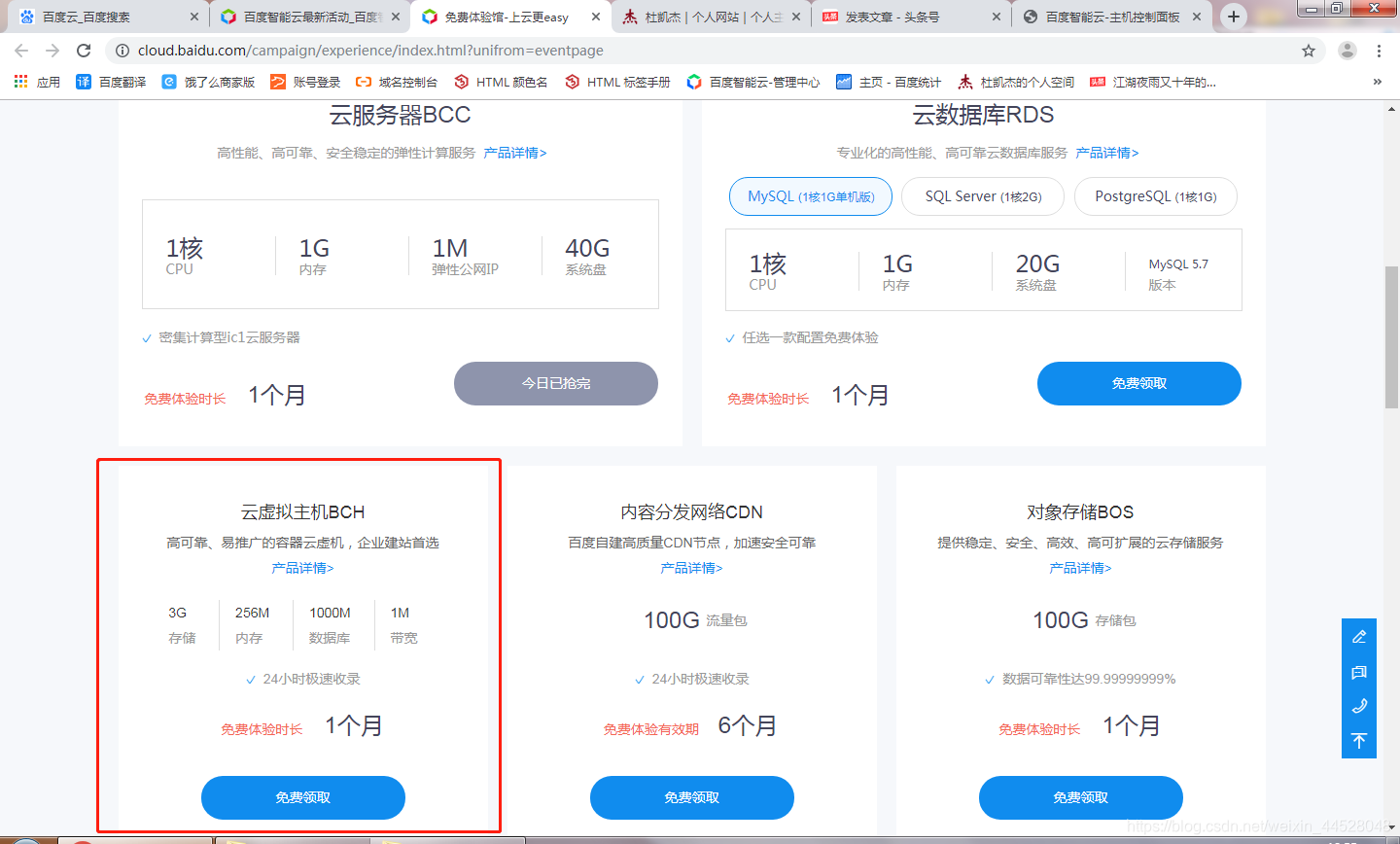Select MySQL (1核1G单机版) option

(x=811, y=196)
